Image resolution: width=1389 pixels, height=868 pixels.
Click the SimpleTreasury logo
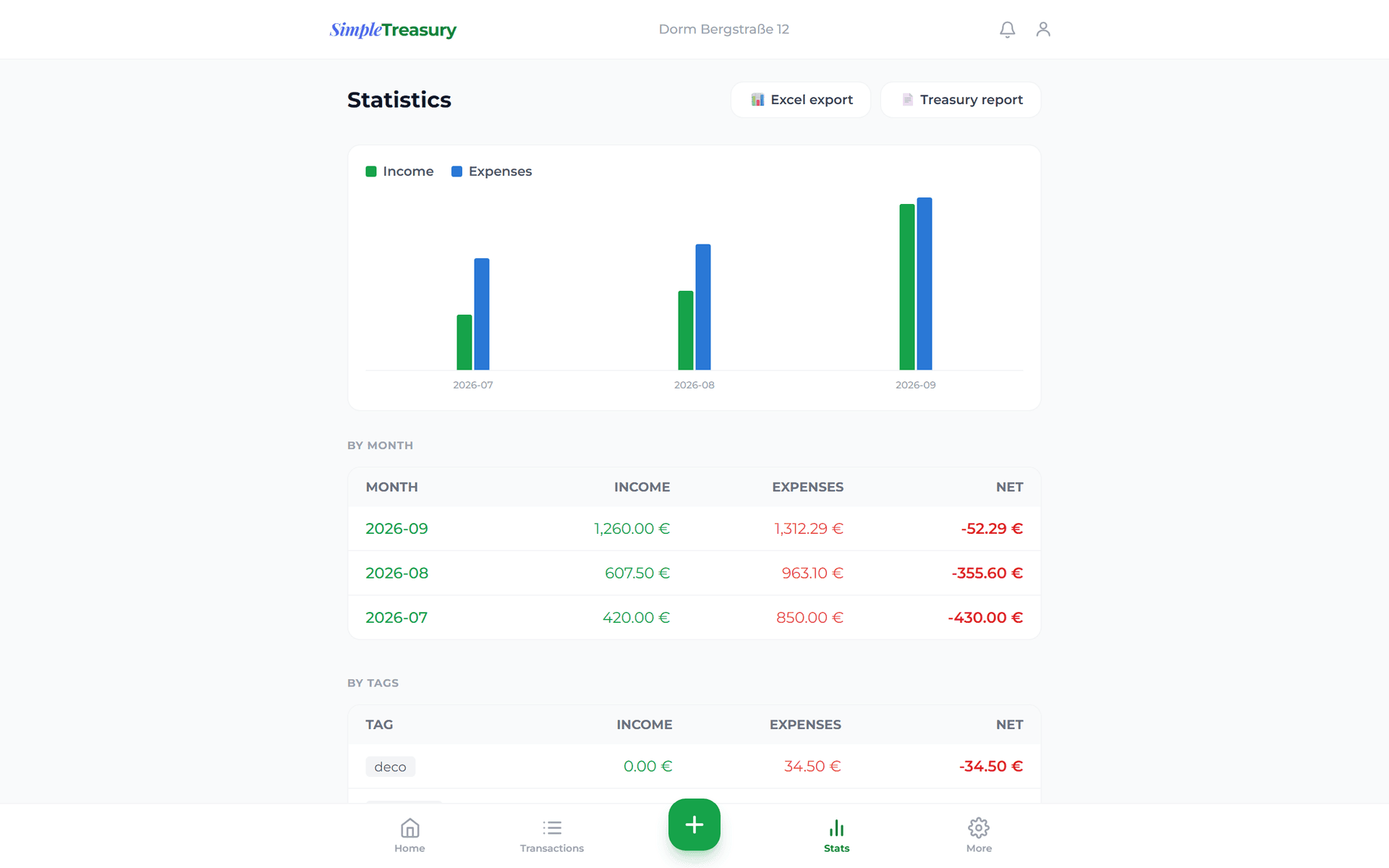[x=393, y=30]
